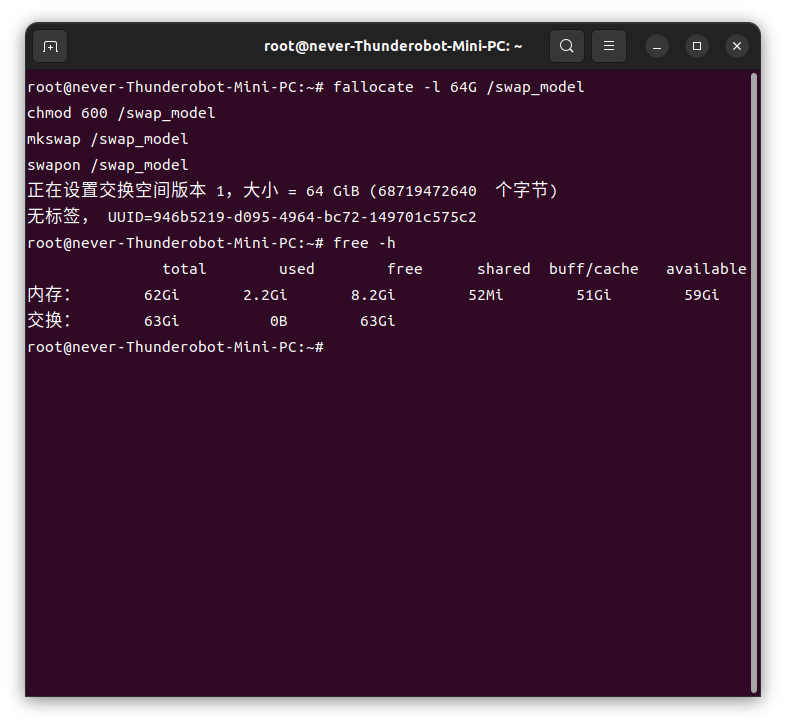Click window title root@never-Thunderobot-Mini-PC: ~

point(393,46)
